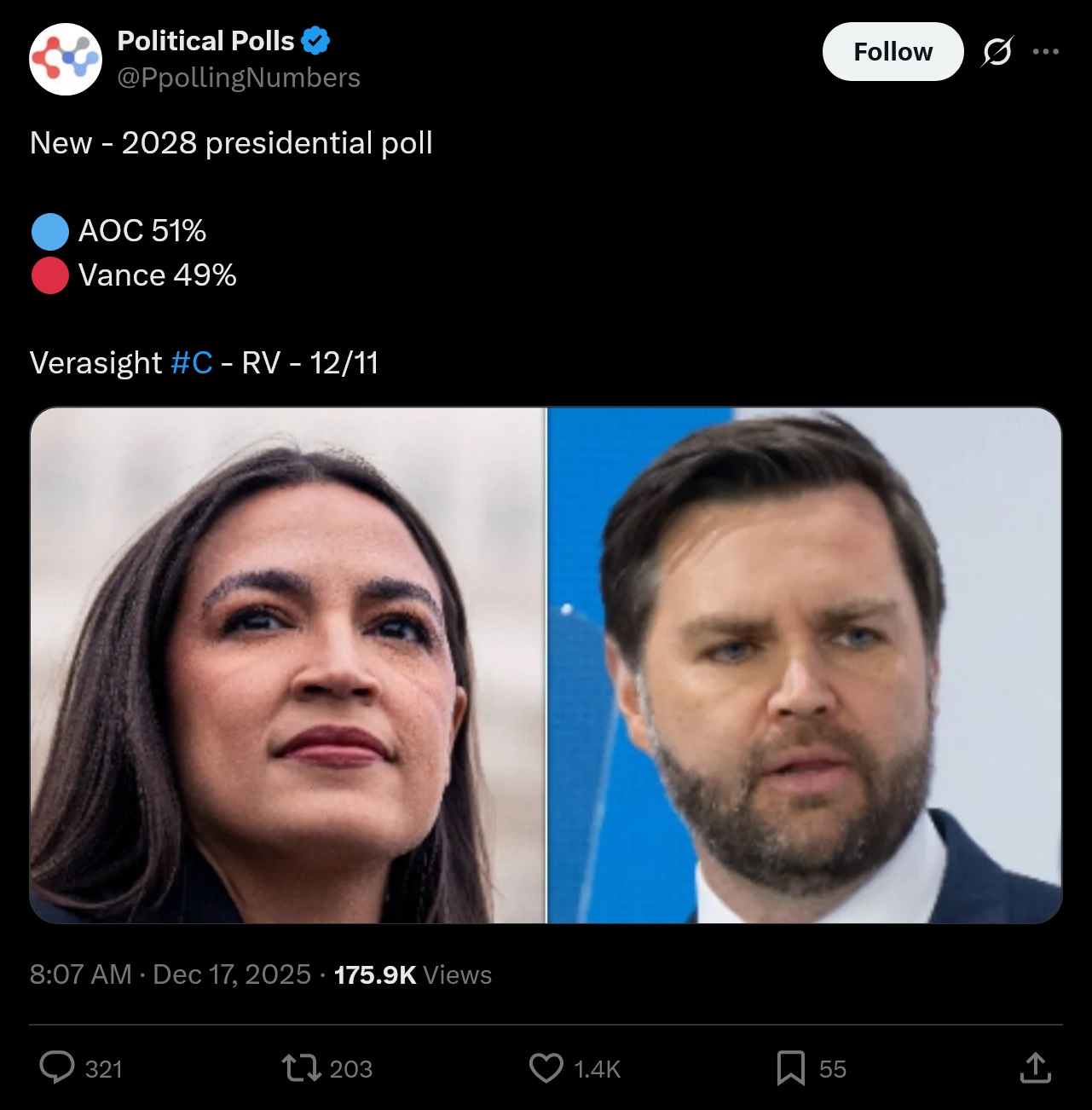Follow the Political Polls account

pos(893,52)
